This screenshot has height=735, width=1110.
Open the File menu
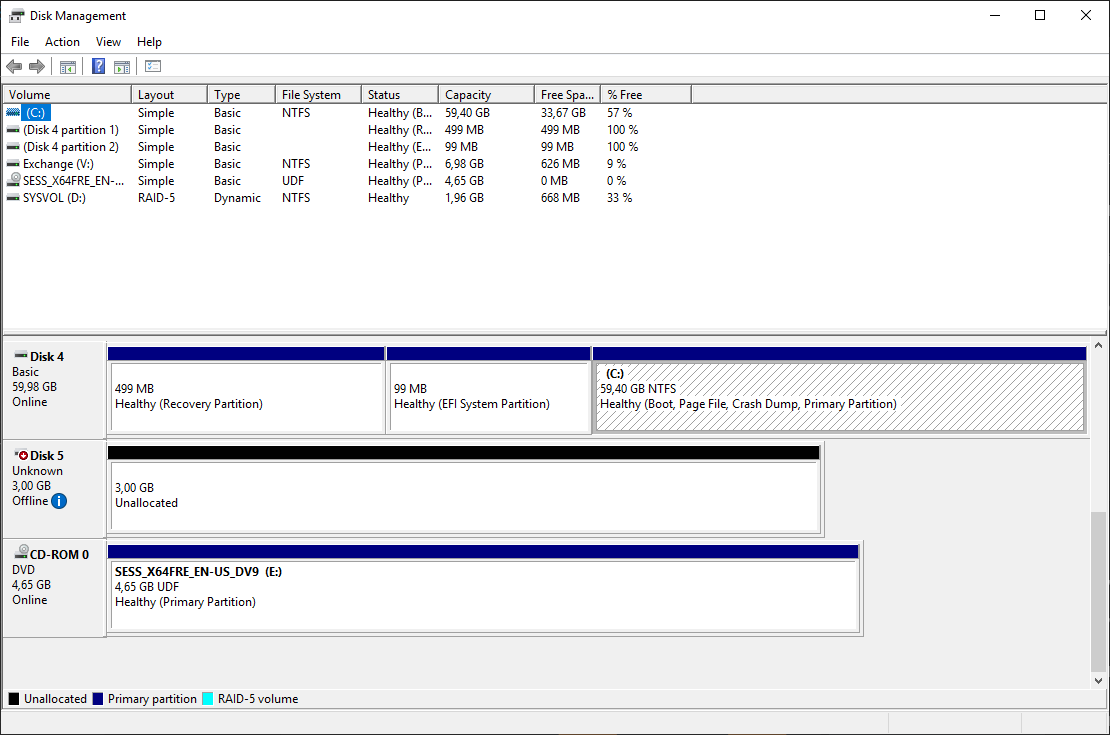pos(20,42)
